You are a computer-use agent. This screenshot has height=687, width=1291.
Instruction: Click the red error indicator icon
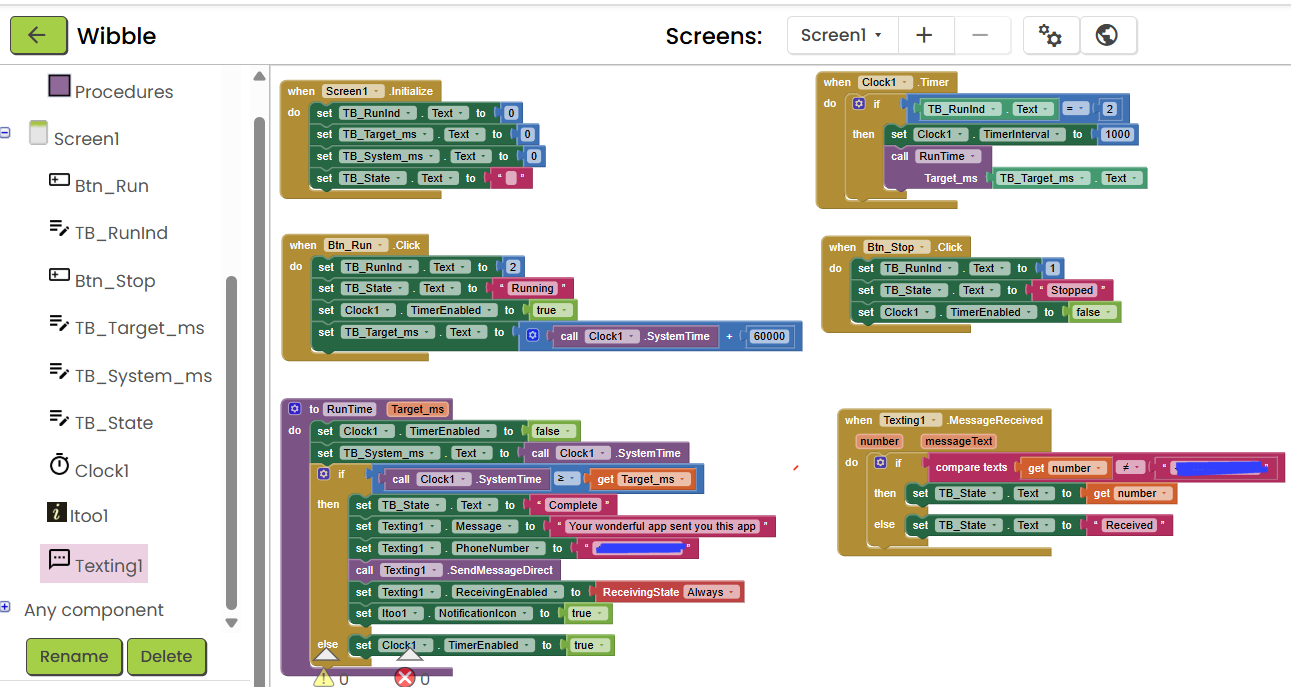coord(405,678)
